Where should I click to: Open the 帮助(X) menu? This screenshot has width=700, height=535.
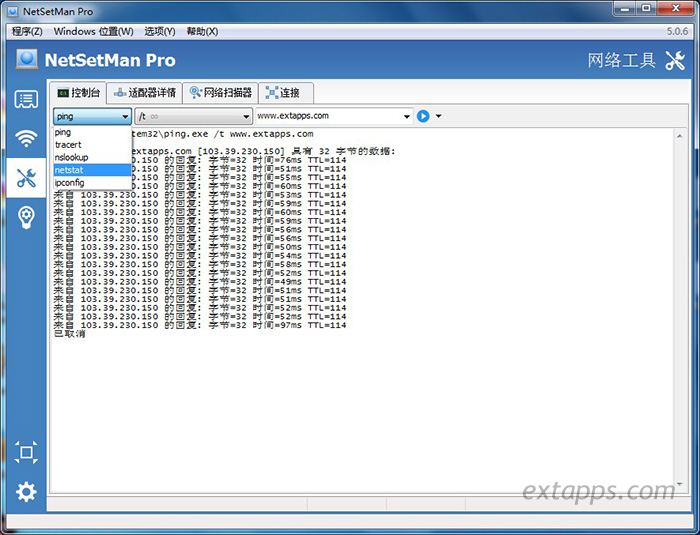[202, 31]
